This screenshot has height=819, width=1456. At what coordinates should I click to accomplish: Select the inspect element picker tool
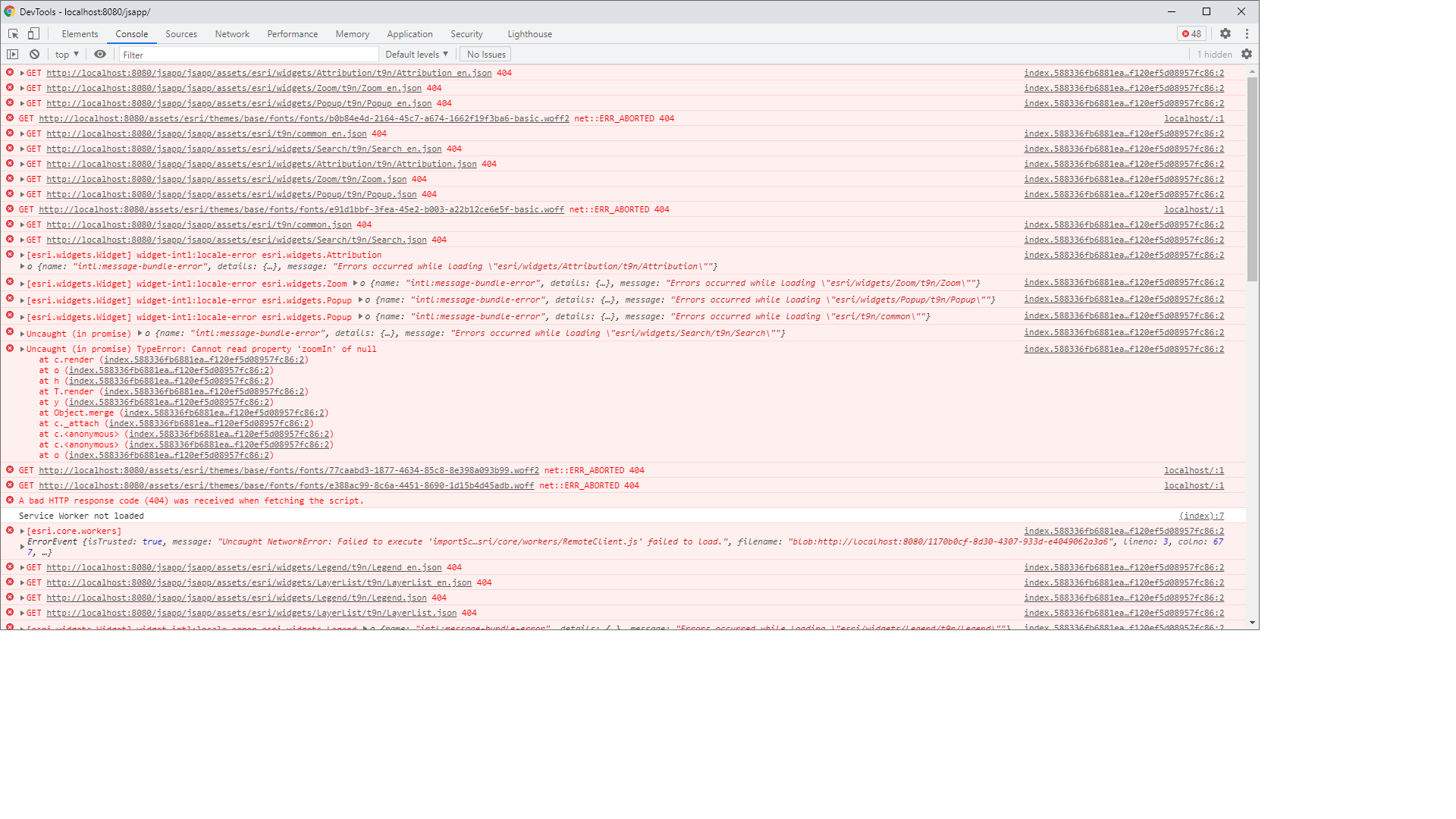12,33
